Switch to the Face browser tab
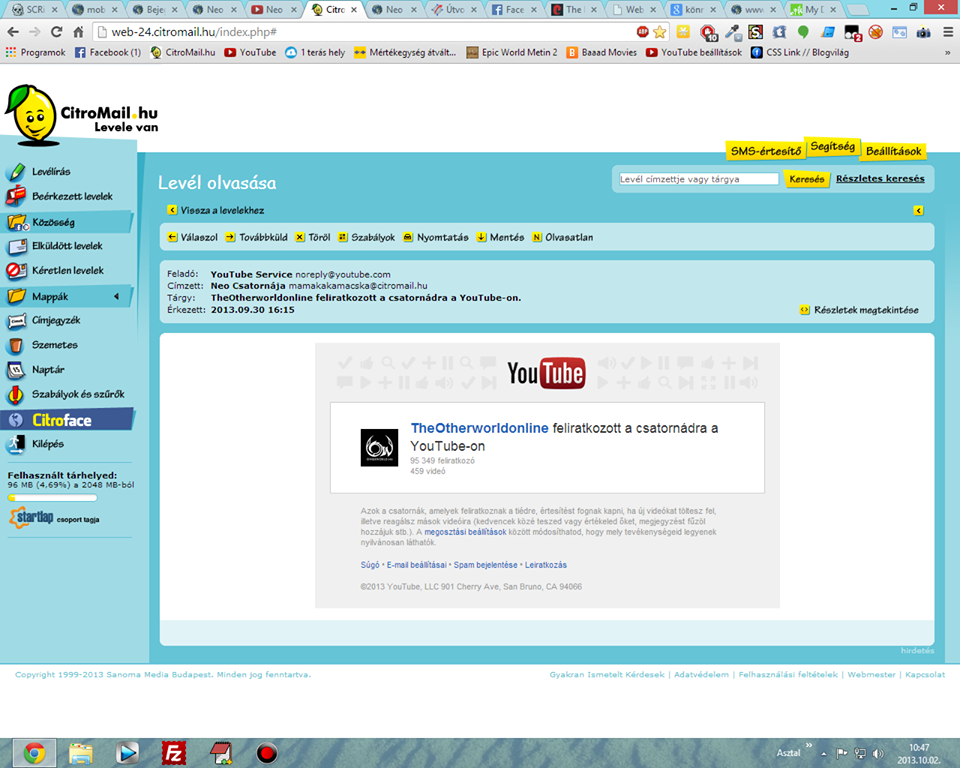Screen dimensions: 960x768 coord(516,10)
